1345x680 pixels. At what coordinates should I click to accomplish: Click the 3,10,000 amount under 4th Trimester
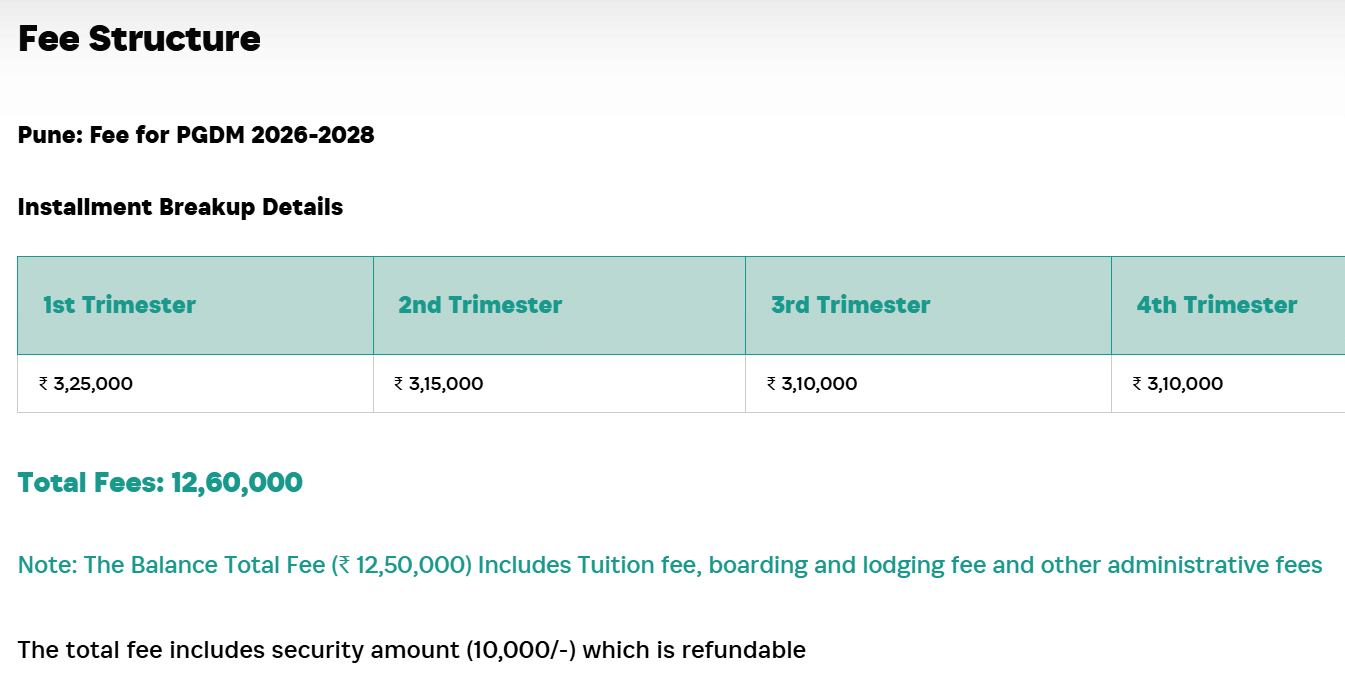pos(1184,384)
